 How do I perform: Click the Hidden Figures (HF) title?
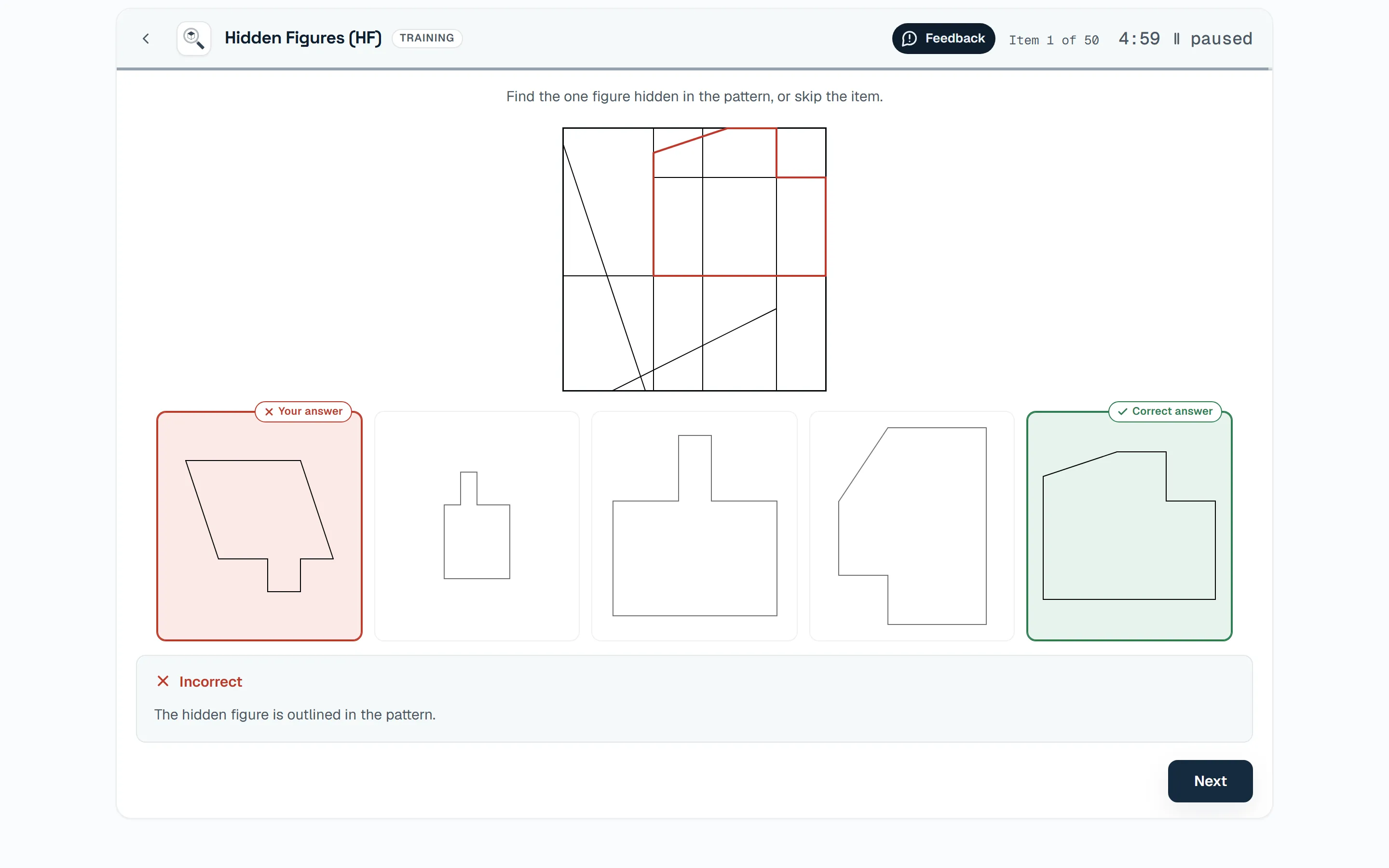(x=303, y=38)
